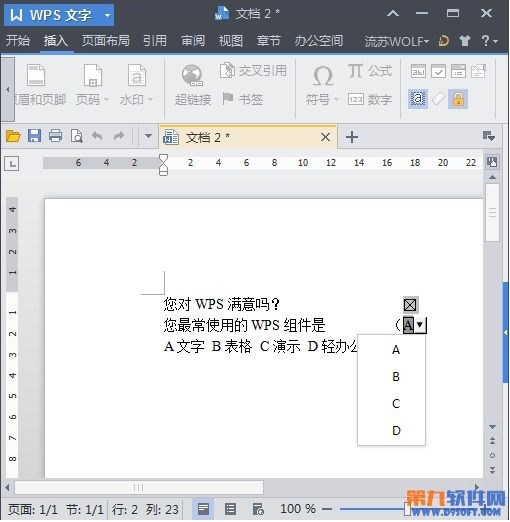This screenshot has width=510, height=522.
Task: Switch to page layout view
Action: (203, 509)
